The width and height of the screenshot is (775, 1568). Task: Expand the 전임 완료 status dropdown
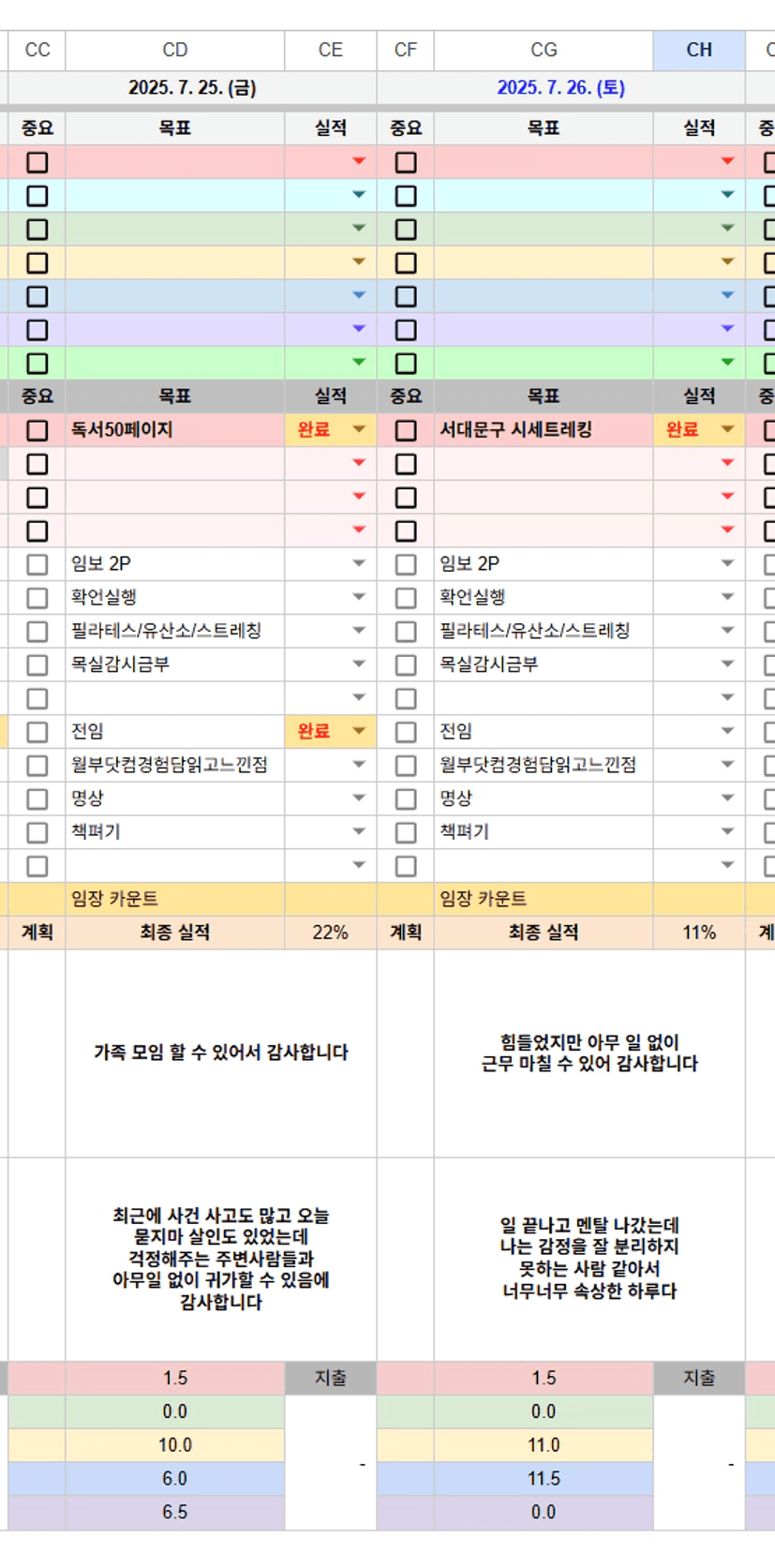click(359, 731)
